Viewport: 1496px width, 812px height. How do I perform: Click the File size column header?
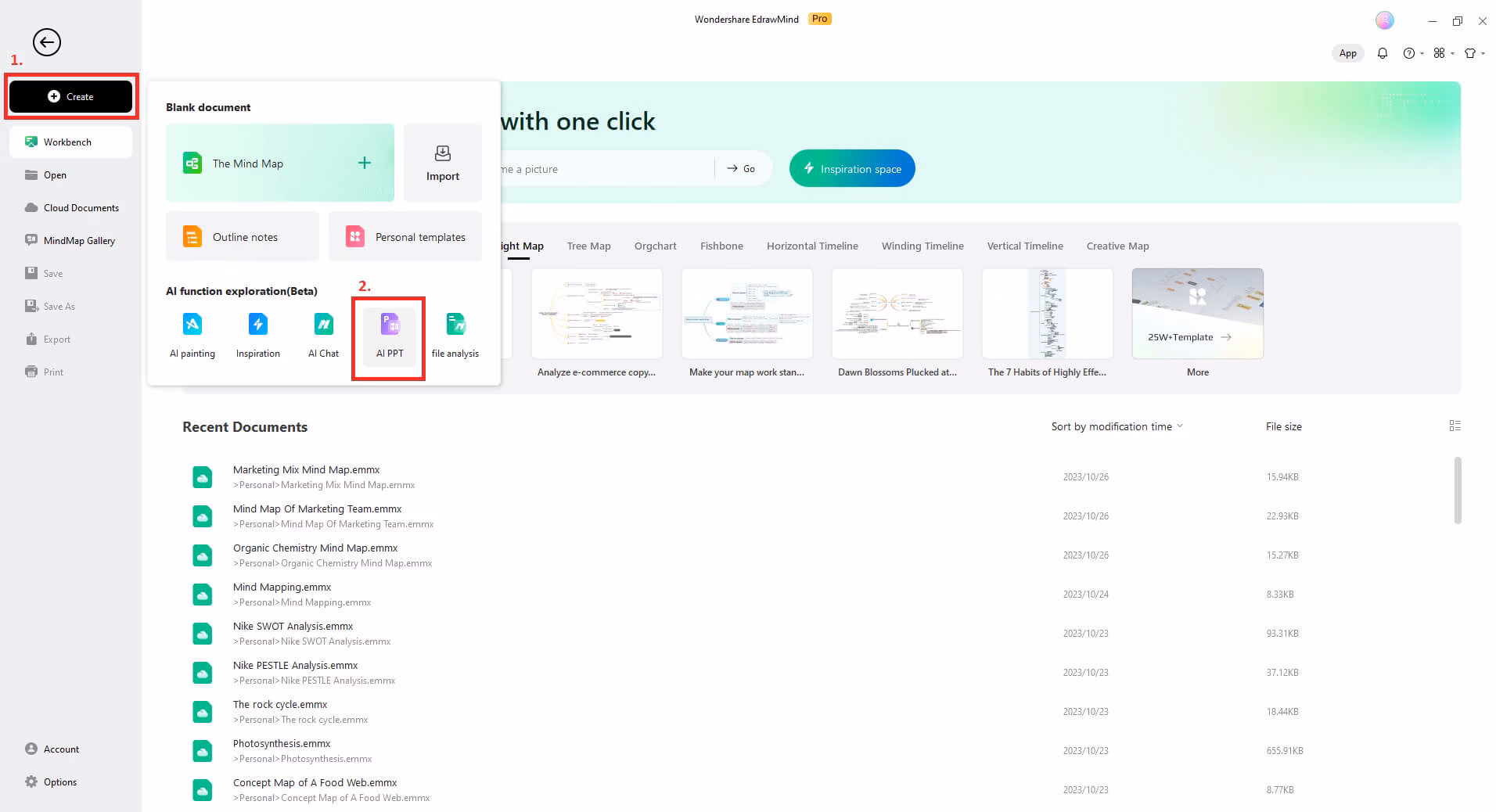(x=1284, y=426)
